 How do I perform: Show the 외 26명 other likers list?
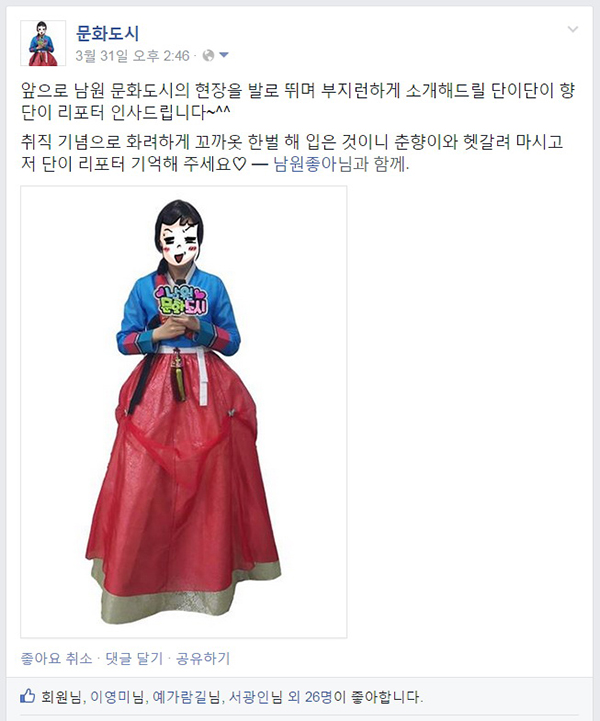[x=310, y=697]
